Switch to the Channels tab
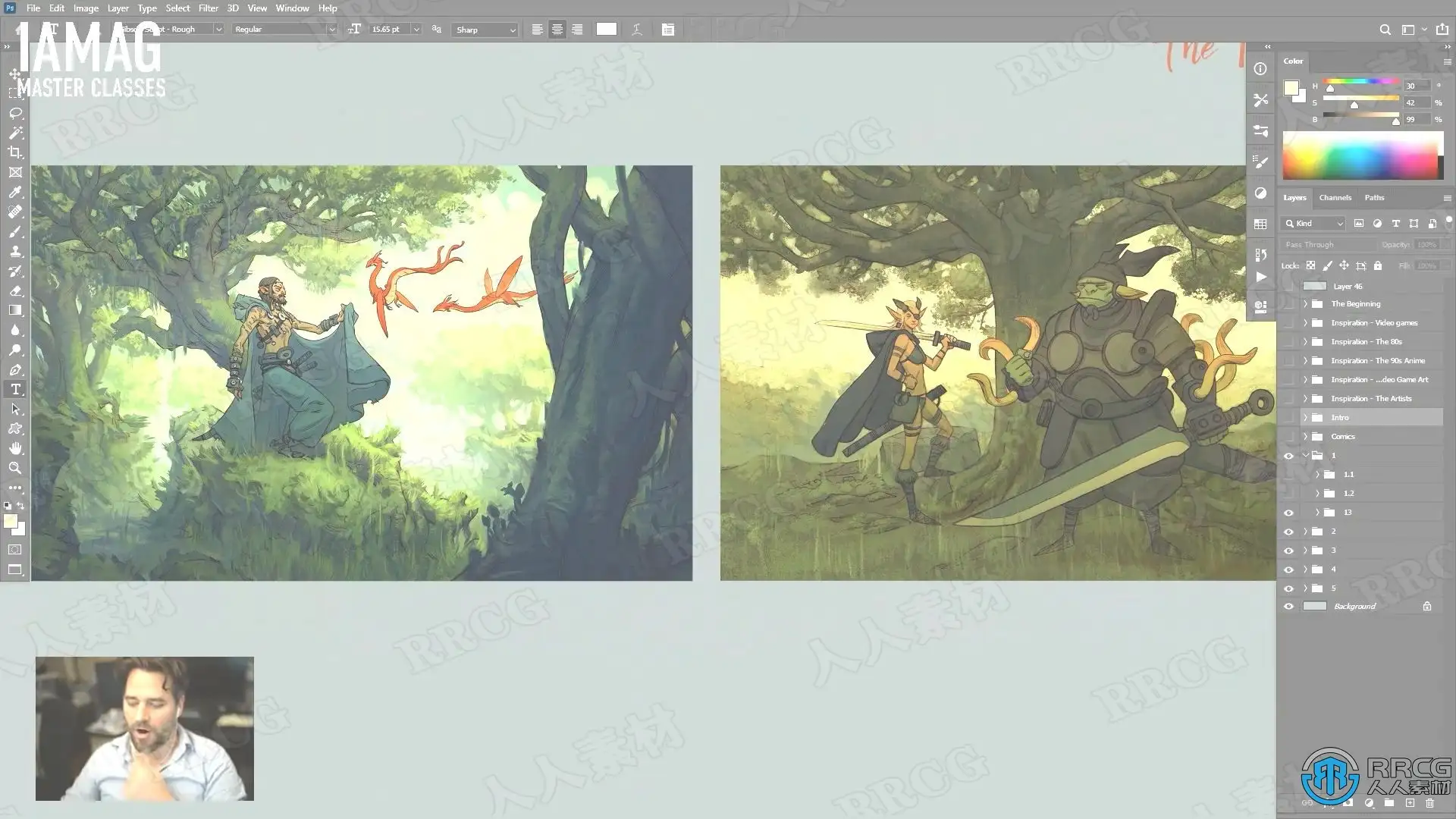The width and height of the screenshot is (1456, 819). pos(1335,198)
